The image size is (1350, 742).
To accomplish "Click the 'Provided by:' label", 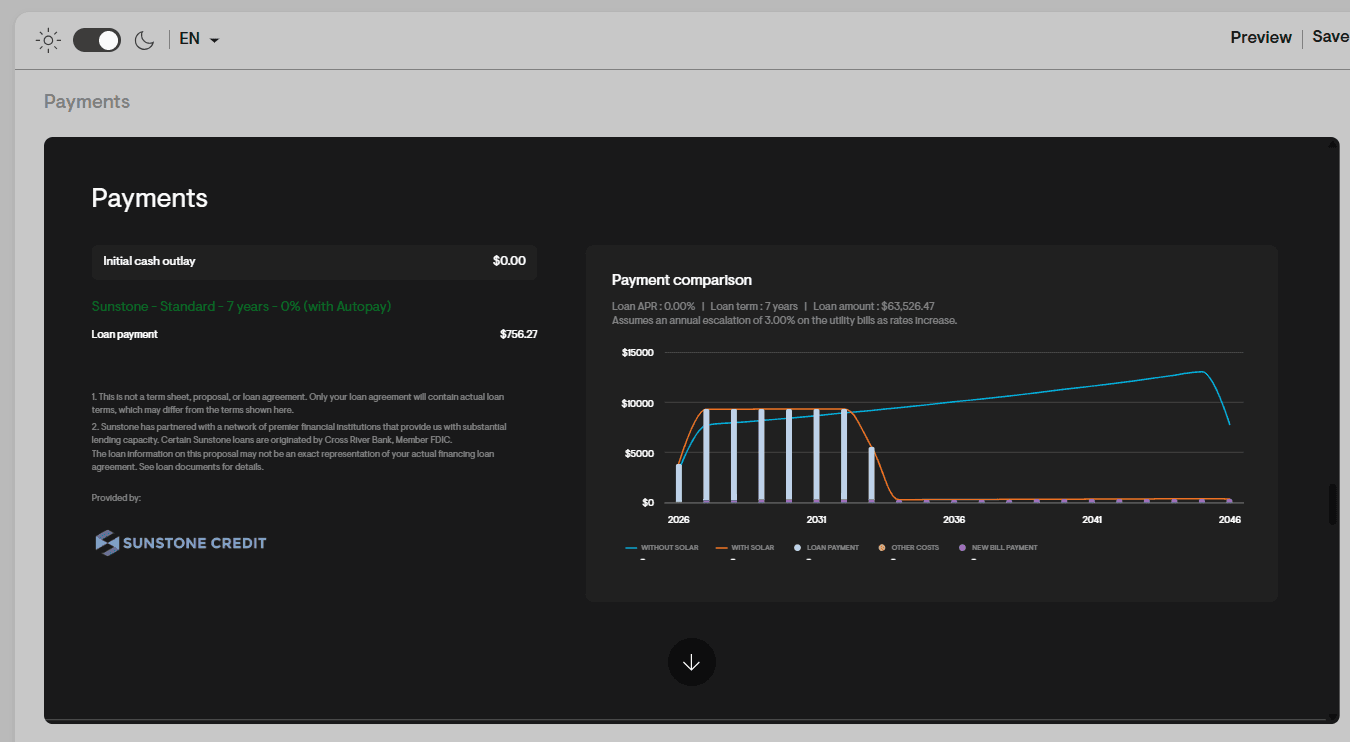I will [x=116, y=497].
